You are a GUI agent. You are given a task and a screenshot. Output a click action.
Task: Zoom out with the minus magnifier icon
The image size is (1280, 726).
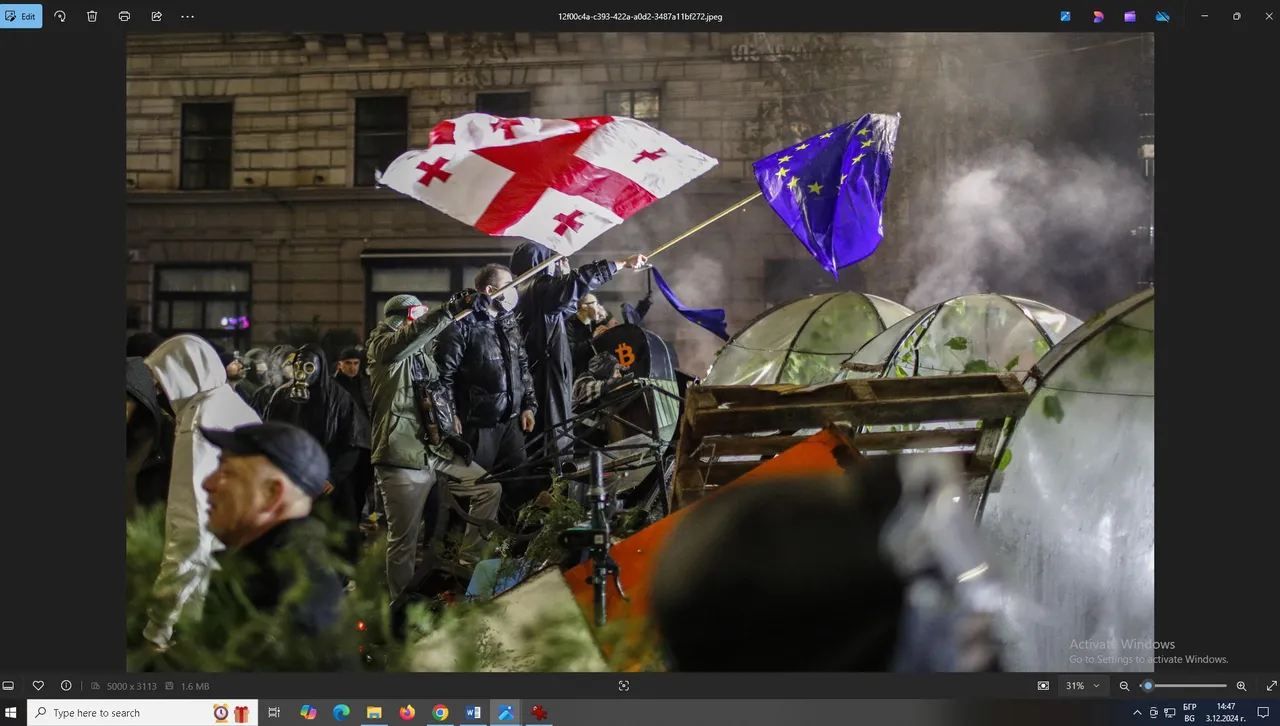tap(1124, 686)
